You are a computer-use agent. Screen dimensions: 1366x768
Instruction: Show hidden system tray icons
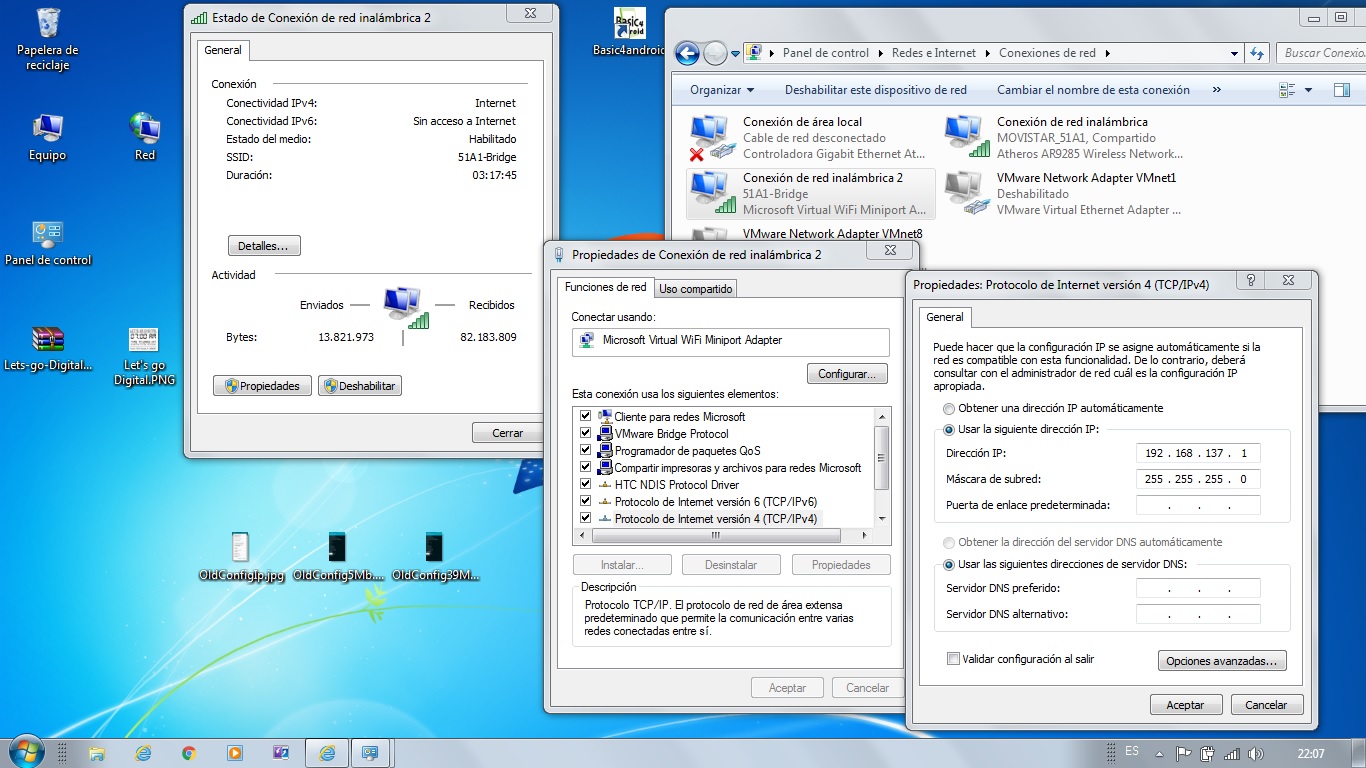click(x=1158, y=753)
